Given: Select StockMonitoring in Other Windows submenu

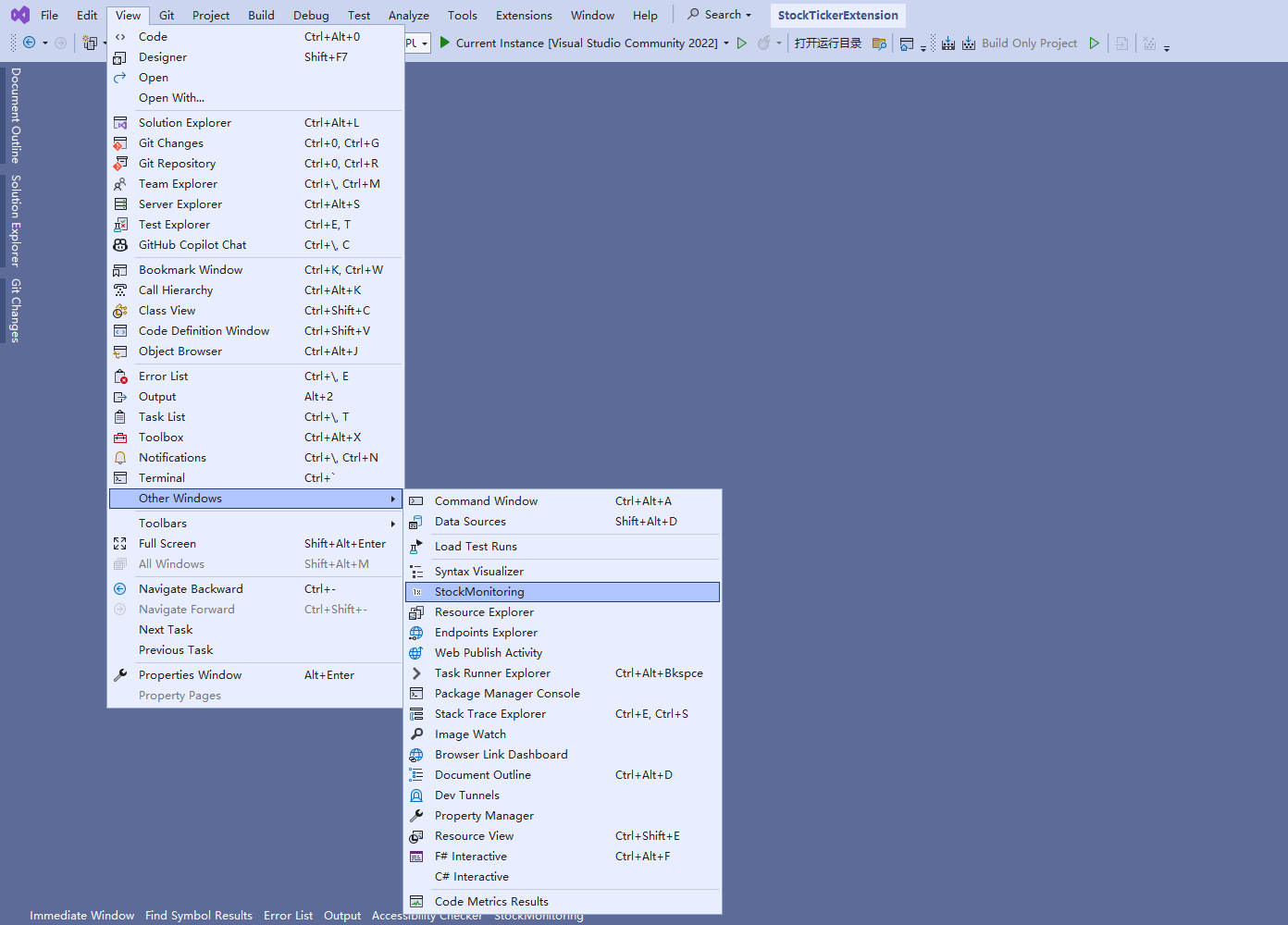Looking at the screenshot, I should [479, 592].
